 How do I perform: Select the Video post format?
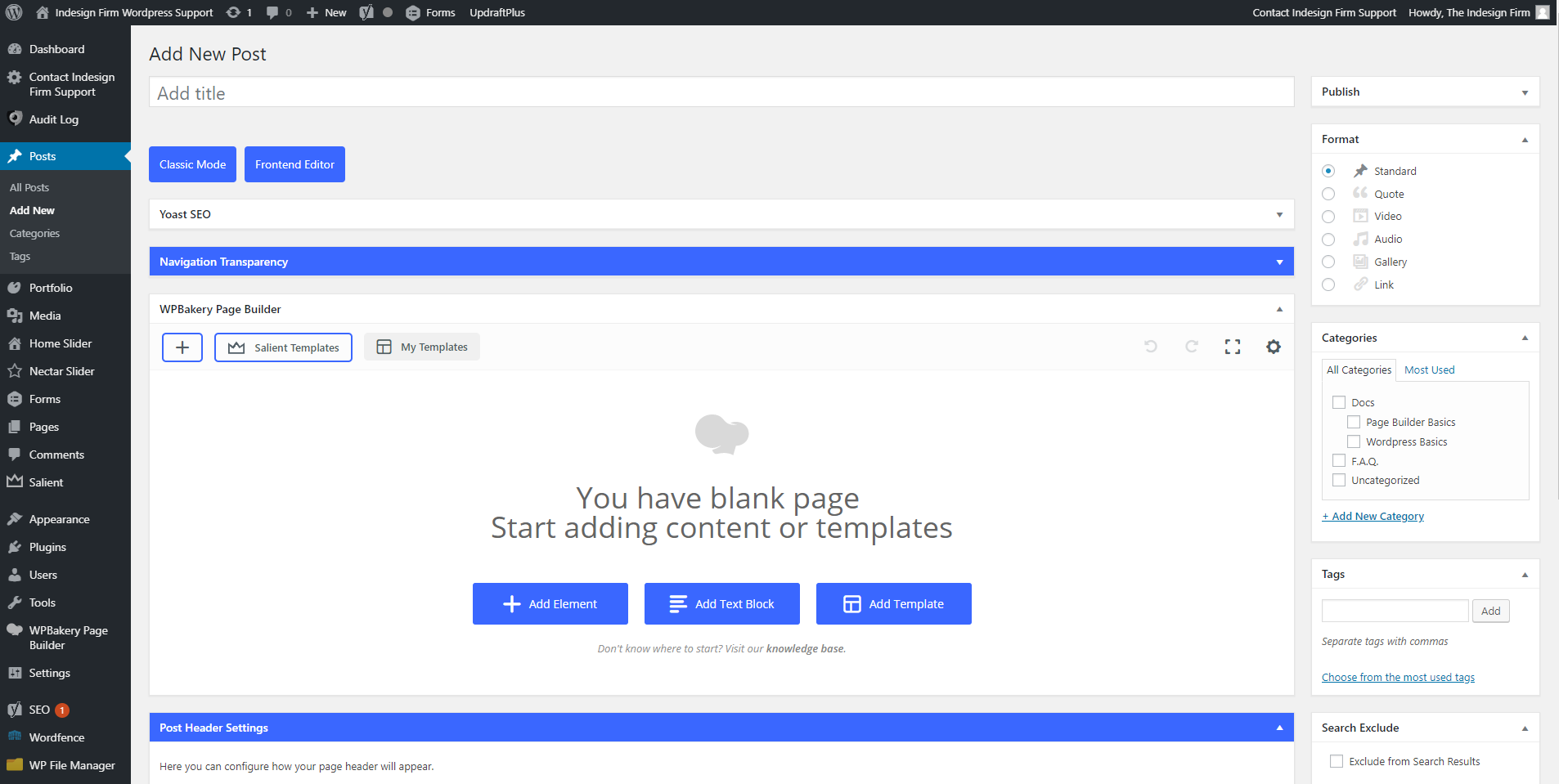(x=1328, y=217)
